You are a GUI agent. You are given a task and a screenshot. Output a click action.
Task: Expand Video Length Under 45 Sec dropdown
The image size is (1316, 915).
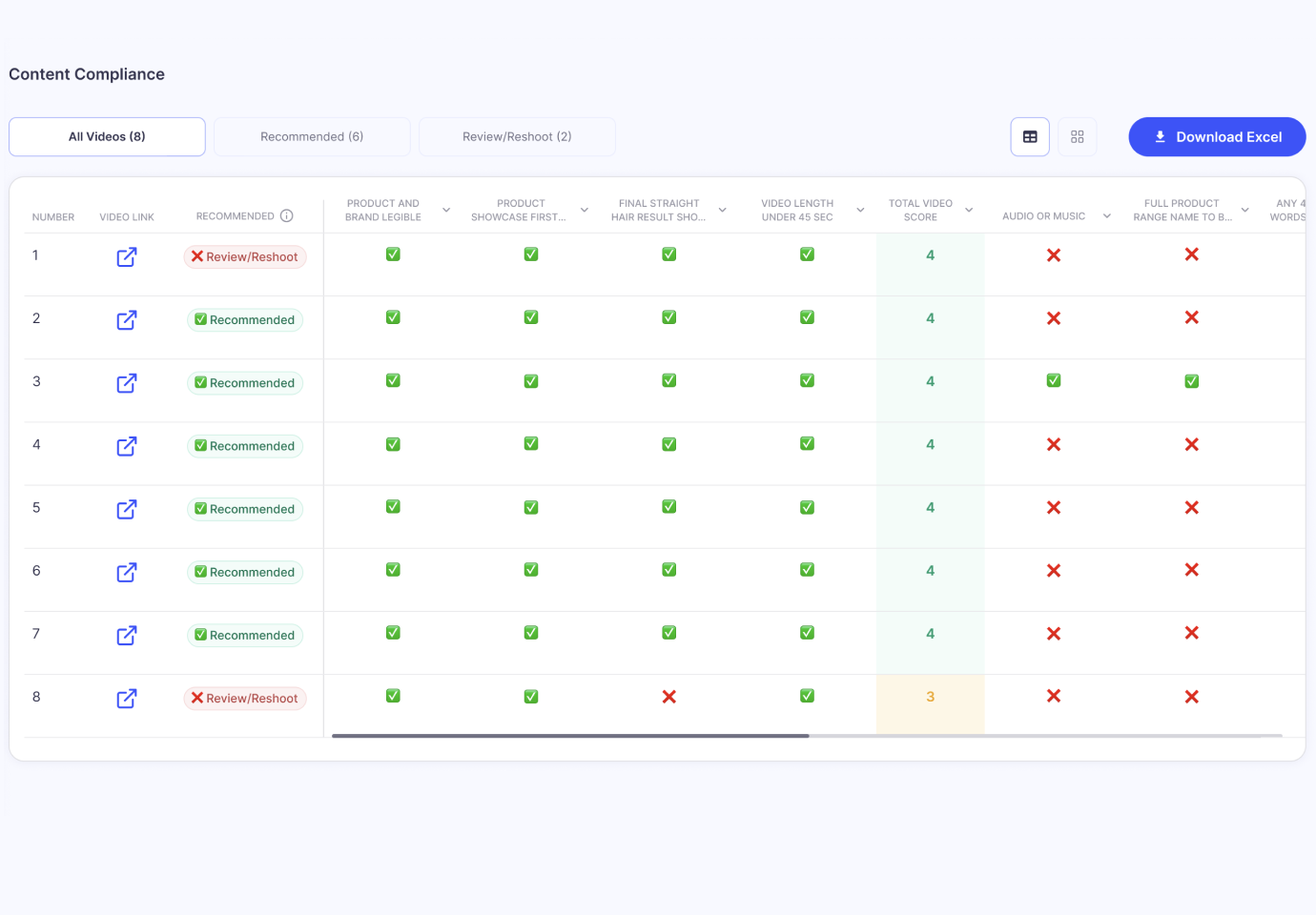coord(860,211)
